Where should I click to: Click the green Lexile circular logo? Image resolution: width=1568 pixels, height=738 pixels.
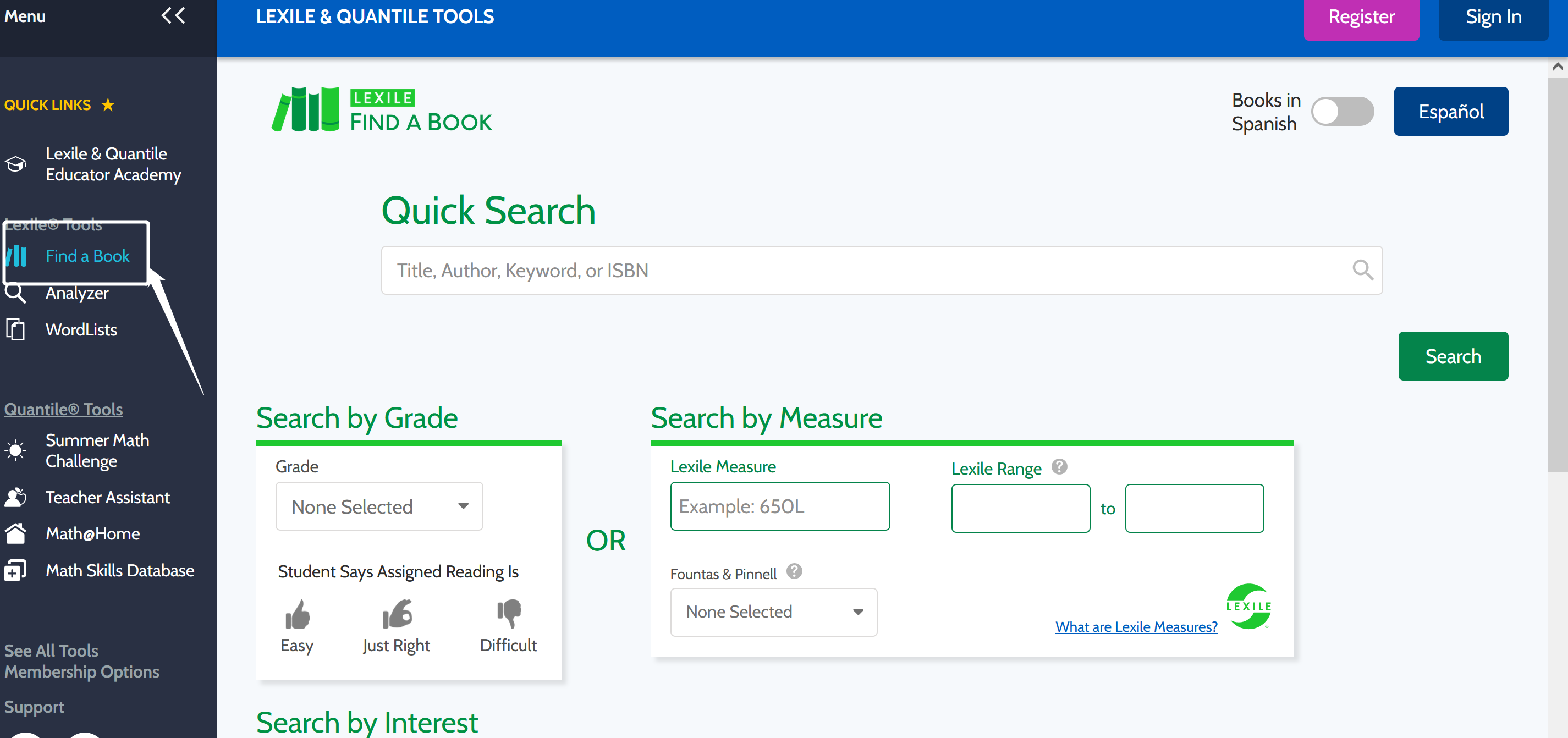click(x=1248, y=606)
